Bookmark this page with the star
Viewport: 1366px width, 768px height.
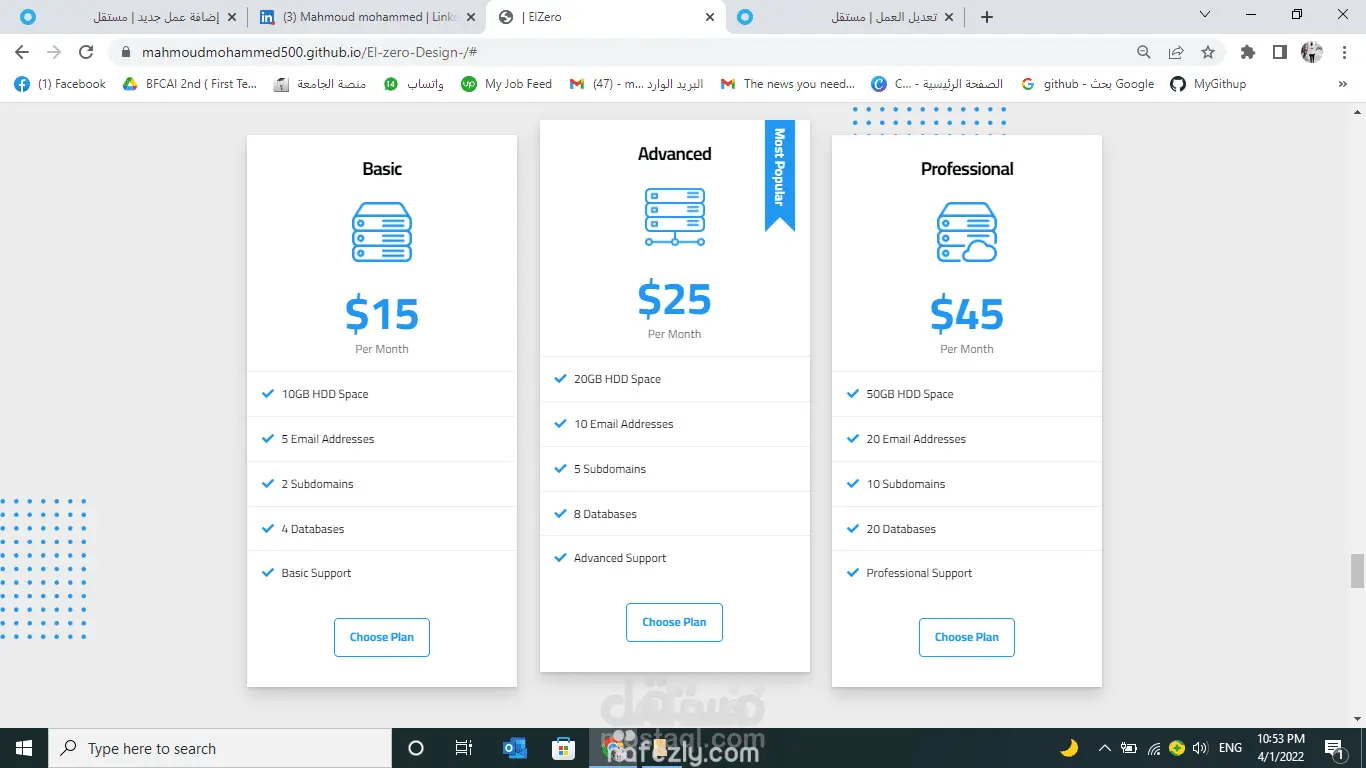[1208, 52]
